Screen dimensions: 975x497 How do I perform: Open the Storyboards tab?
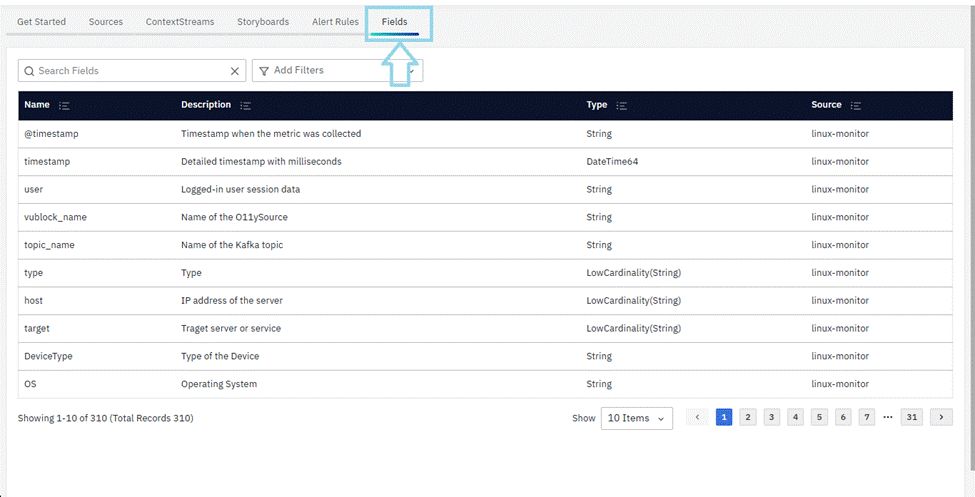(263, 22)
